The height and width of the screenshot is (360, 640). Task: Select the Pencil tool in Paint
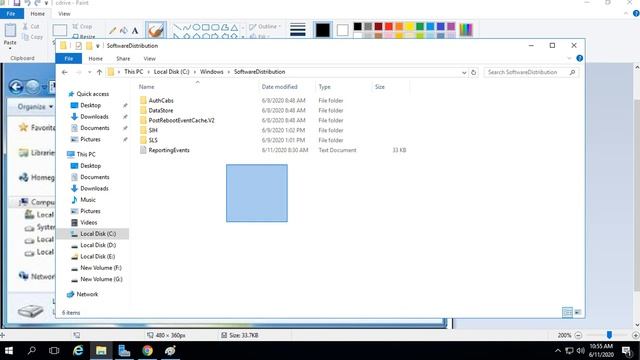click(113, 30)
